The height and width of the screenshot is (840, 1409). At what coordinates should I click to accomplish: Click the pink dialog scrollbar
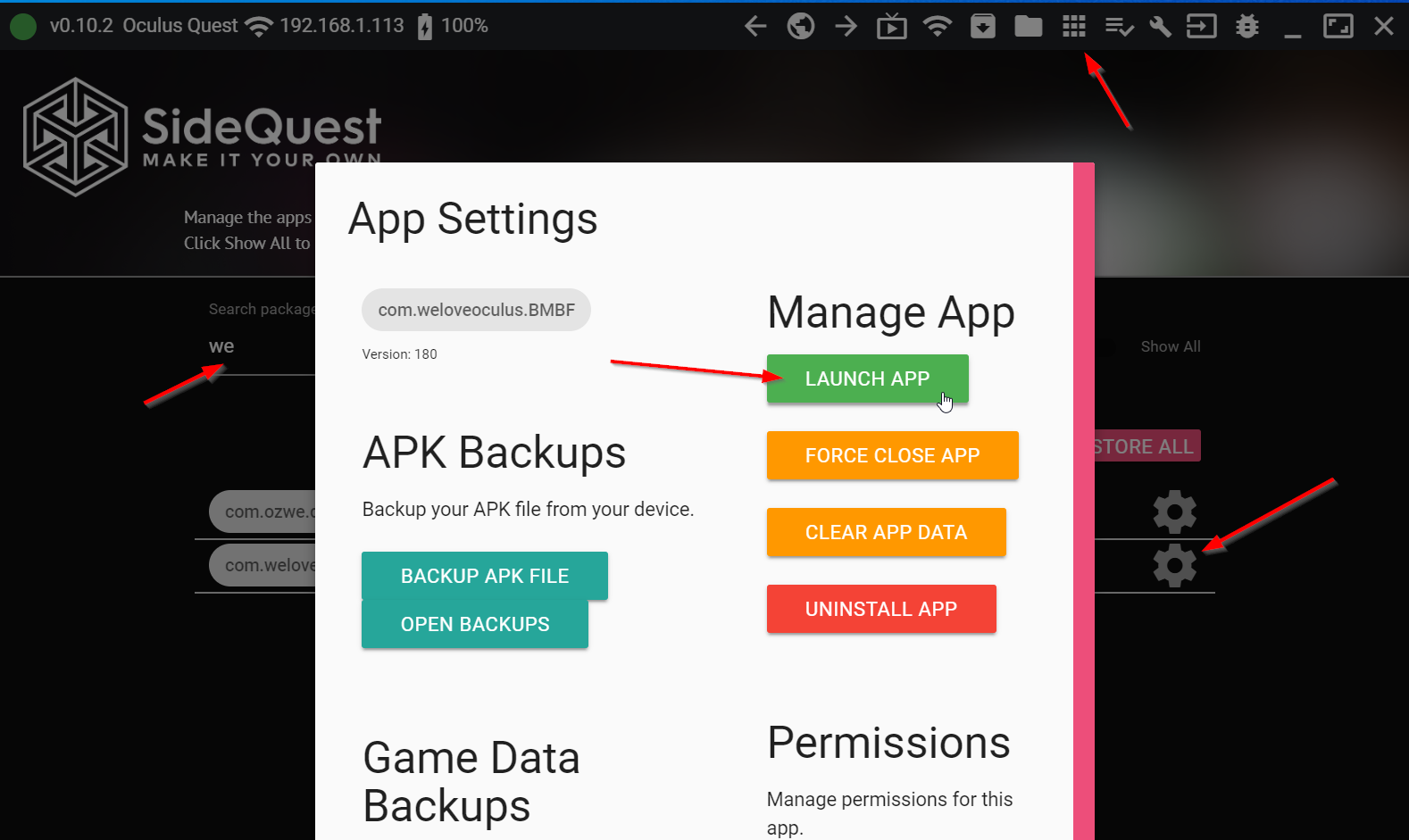tap(1084, 501)
